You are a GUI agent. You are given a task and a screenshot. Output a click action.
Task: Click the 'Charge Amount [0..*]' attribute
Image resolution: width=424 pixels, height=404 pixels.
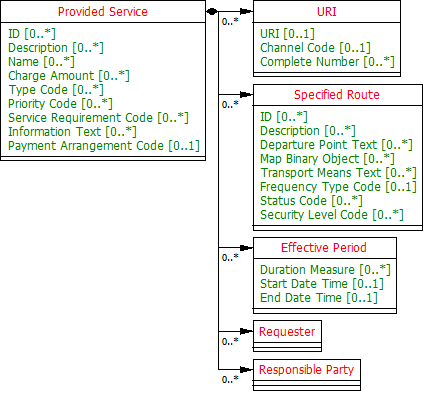69,76
